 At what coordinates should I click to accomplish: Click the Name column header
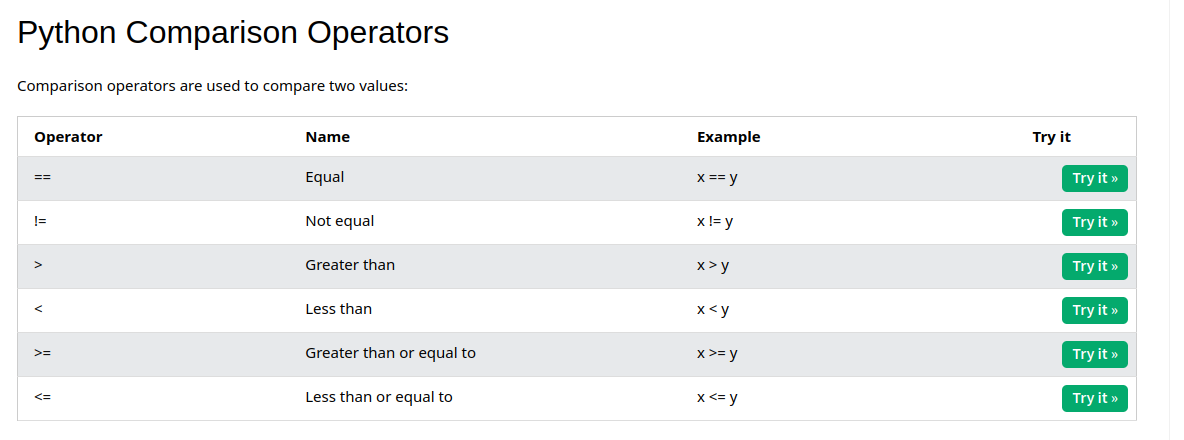[x=327, y=137]
